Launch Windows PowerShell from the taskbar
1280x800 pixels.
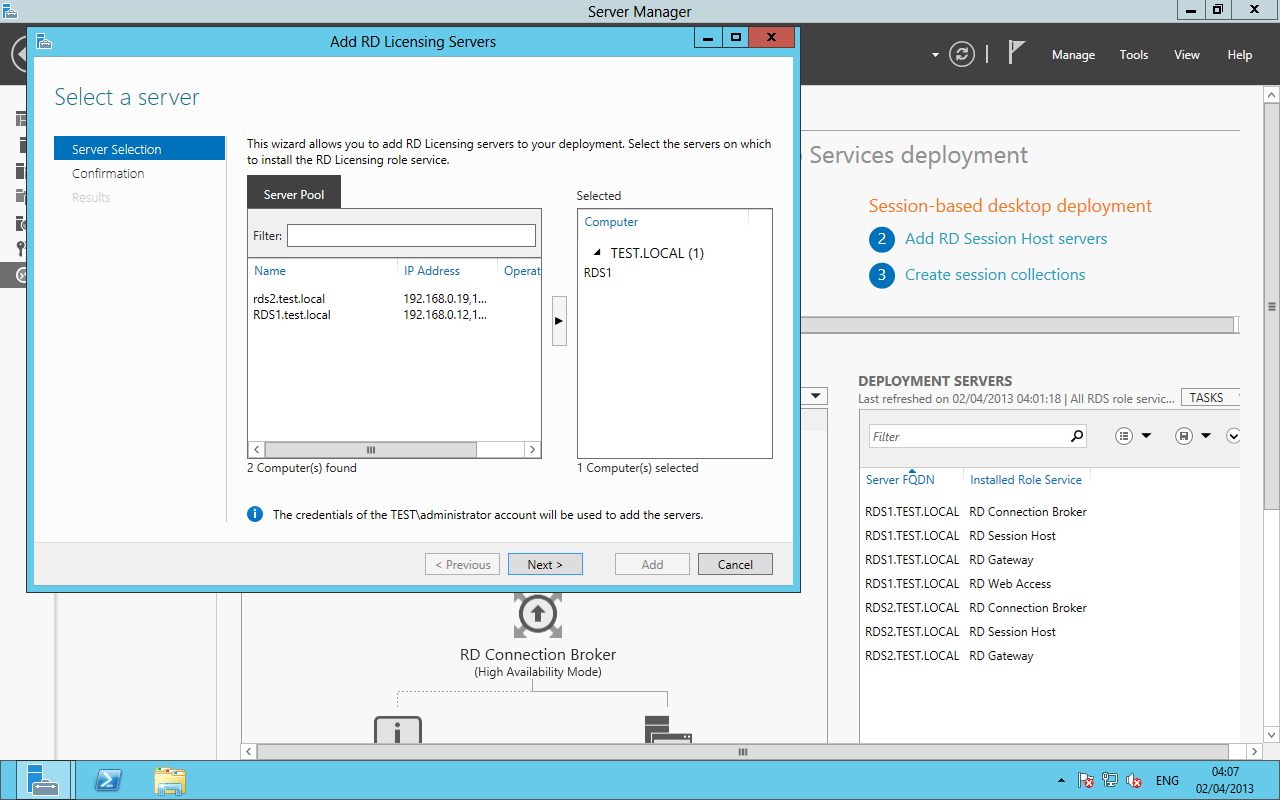click(107, 780)
